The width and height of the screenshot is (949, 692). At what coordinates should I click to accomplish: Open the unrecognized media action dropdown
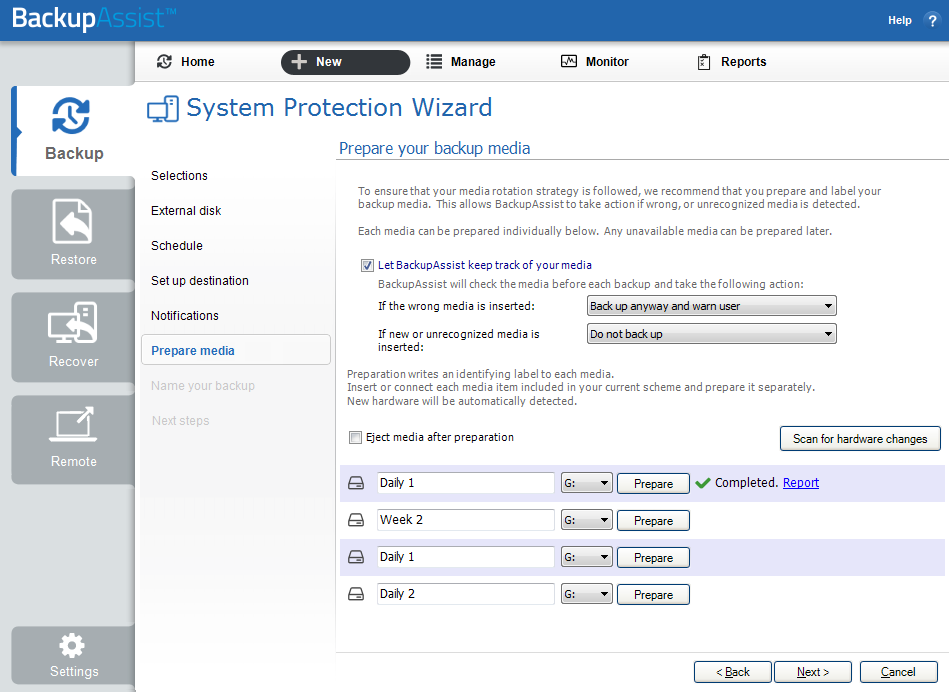pos(712,334)
